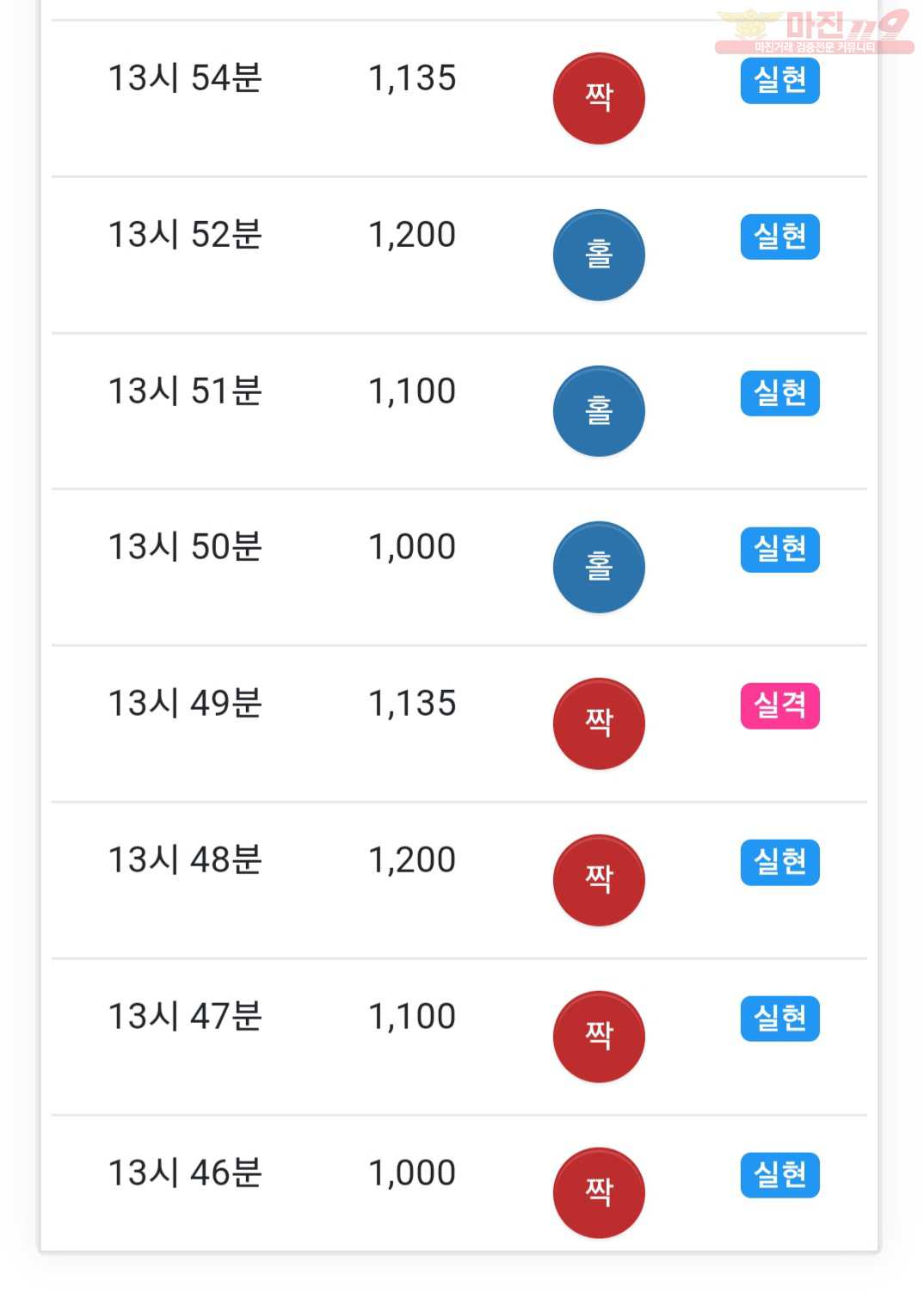Click the 1,135 amount at 13시 49분
This screenshot has height=1293, width=924.
[412, 704]
